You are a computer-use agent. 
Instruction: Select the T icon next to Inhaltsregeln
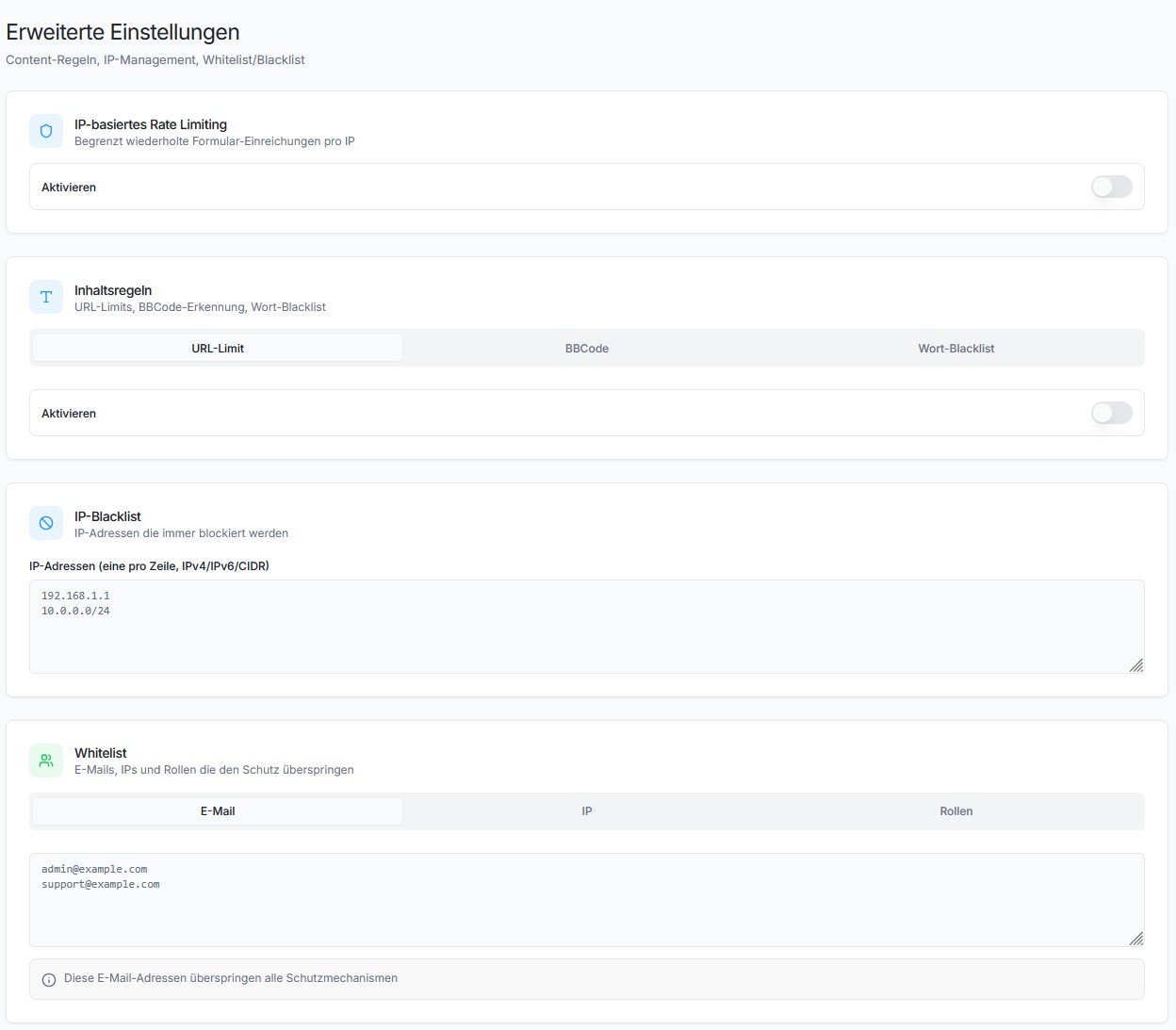(x=45, y=297)
